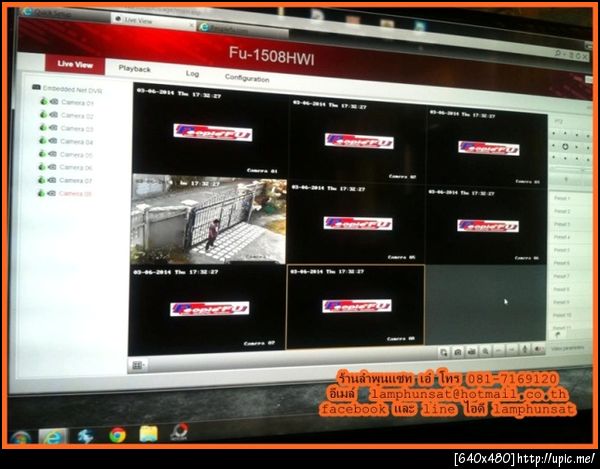Select the empty grey video pane
The image size is (600, 469).
point(485,305)
